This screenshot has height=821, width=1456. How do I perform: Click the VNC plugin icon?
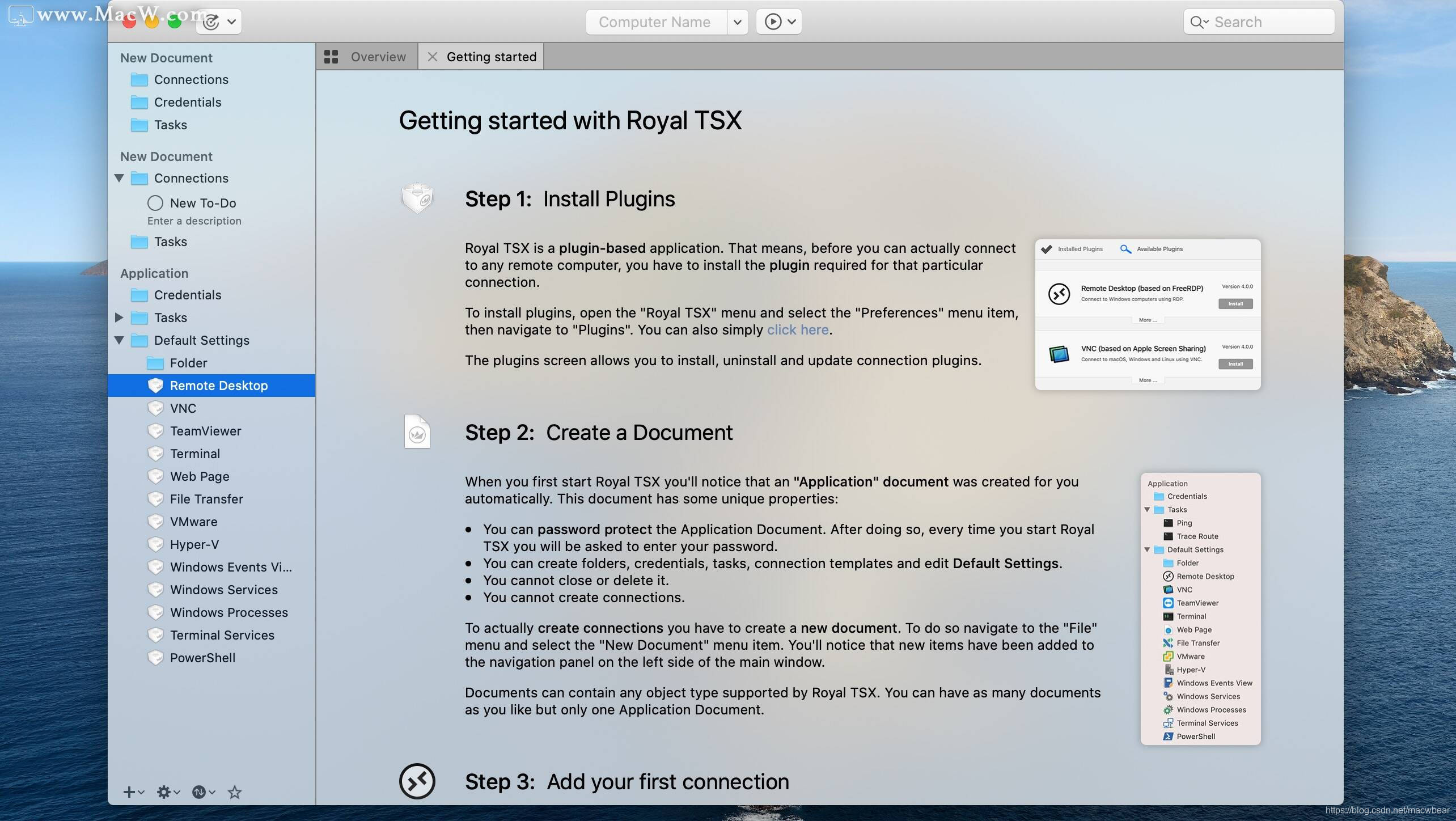[155, 408]
